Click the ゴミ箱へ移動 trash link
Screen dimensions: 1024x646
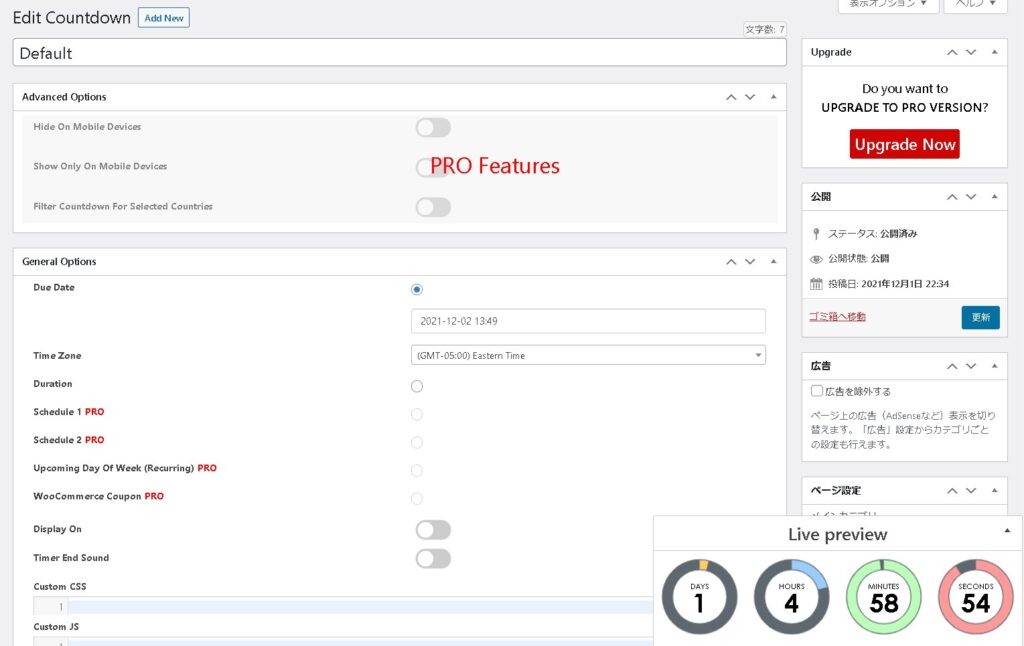(x=837, y=317)
